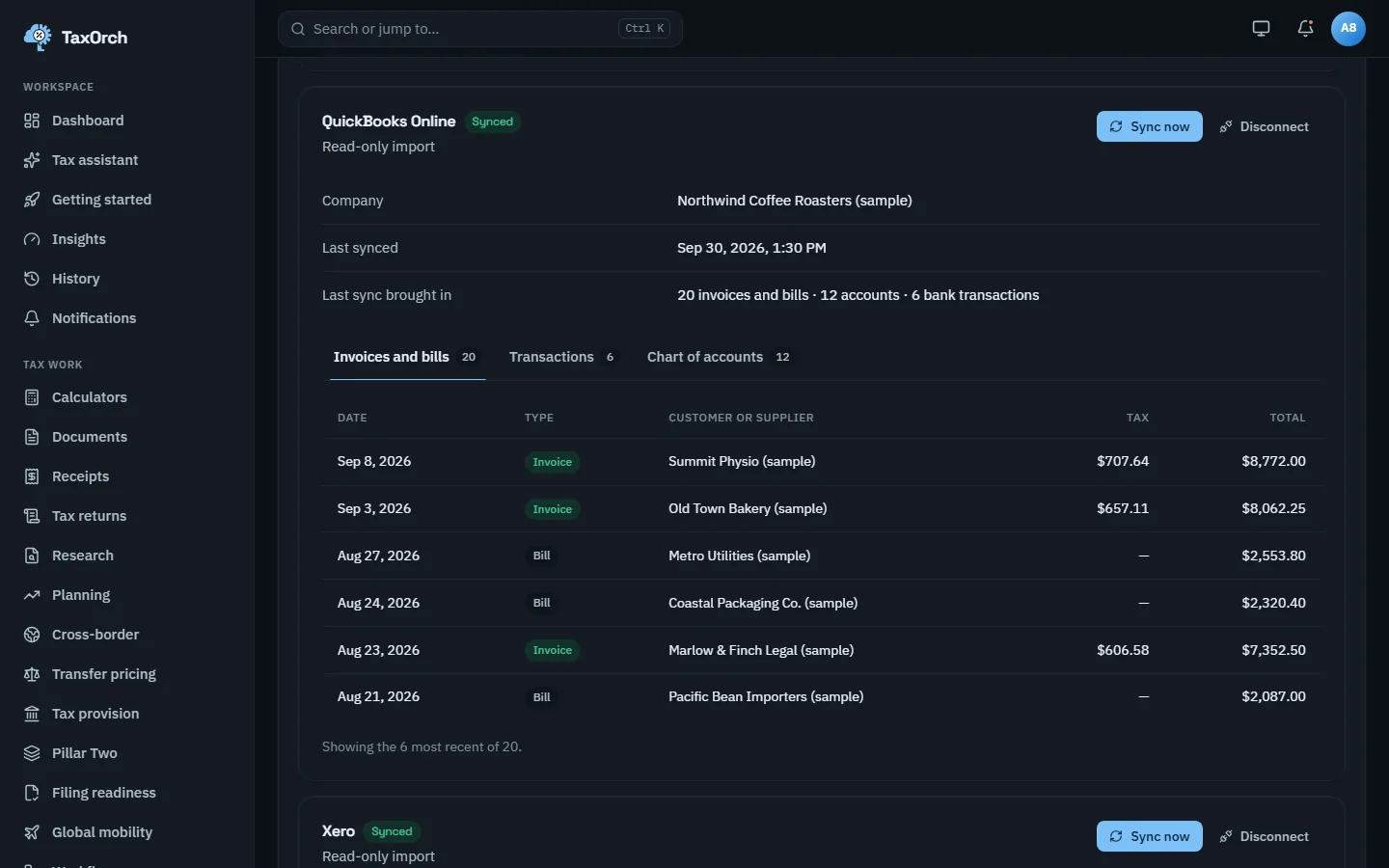This screenshot has width=1389, height=868.
Task: Click the Global mobility plane icon
Action: tap(32, 832)
